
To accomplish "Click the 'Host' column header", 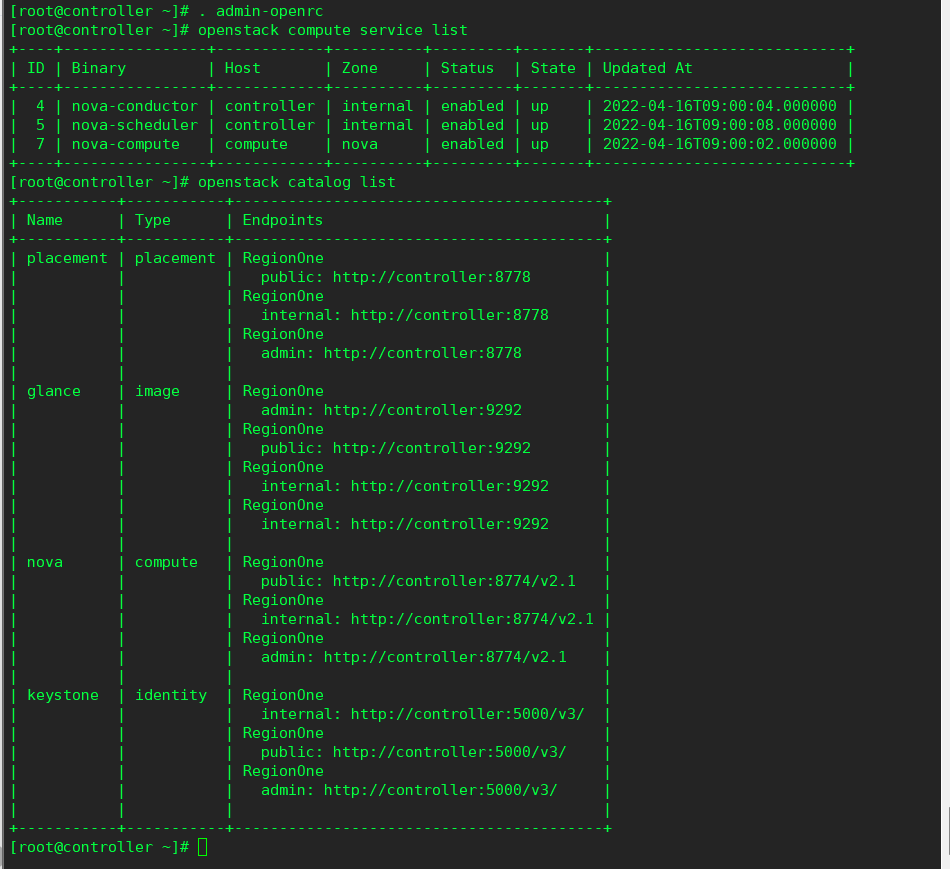I will (x=242, y=68).
